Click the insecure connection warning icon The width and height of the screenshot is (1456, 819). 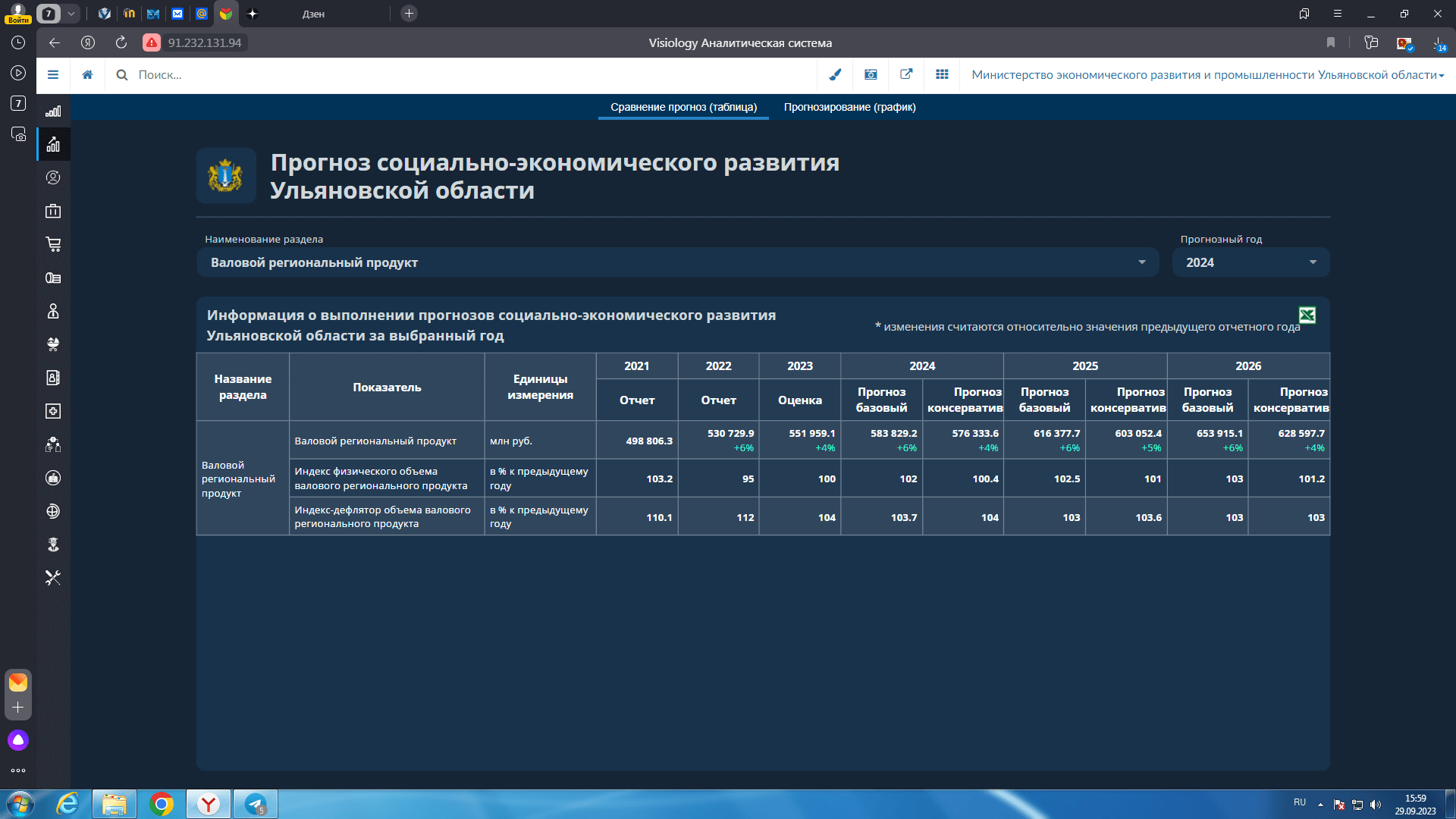152,42
